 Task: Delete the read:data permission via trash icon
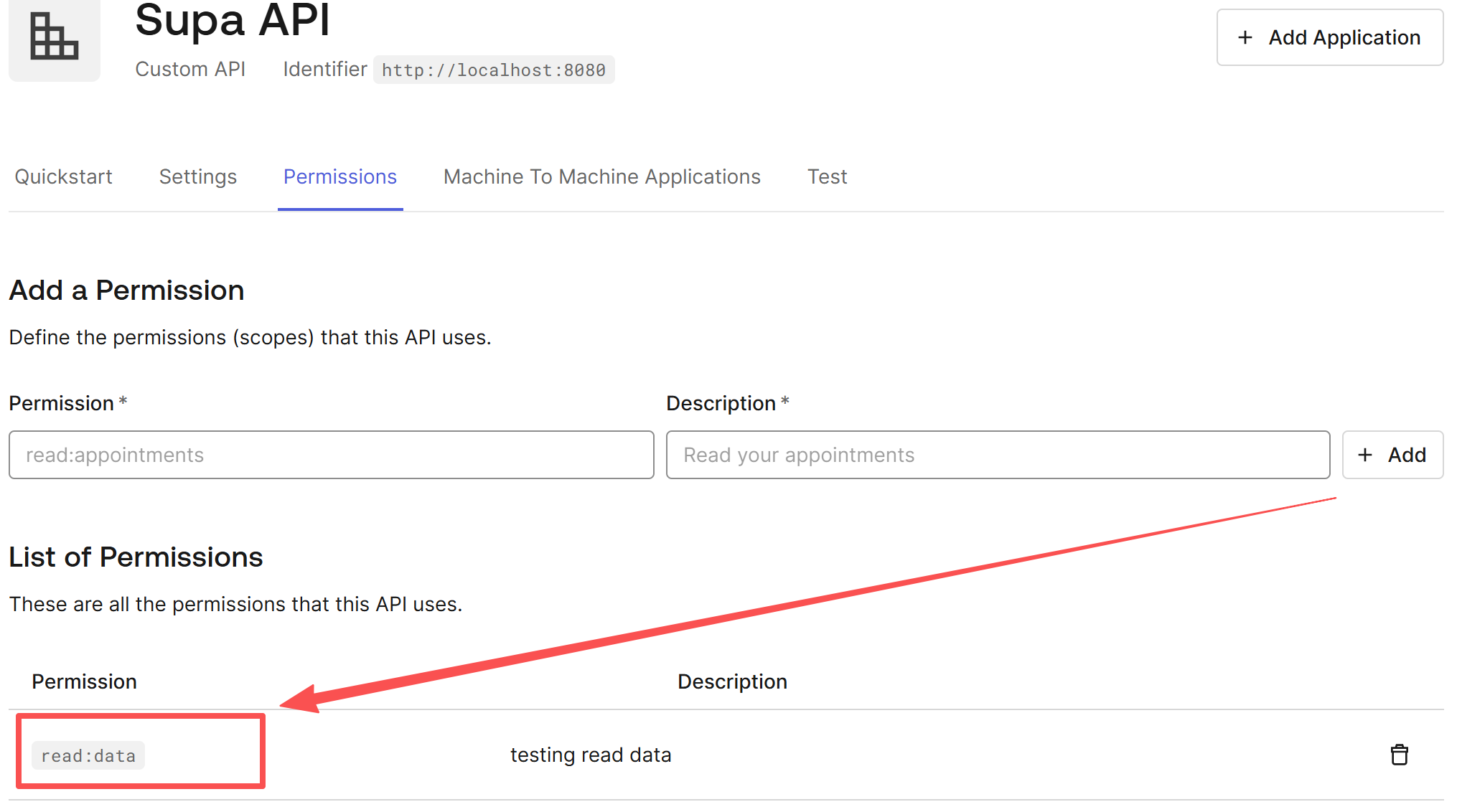click(1399, 755)
